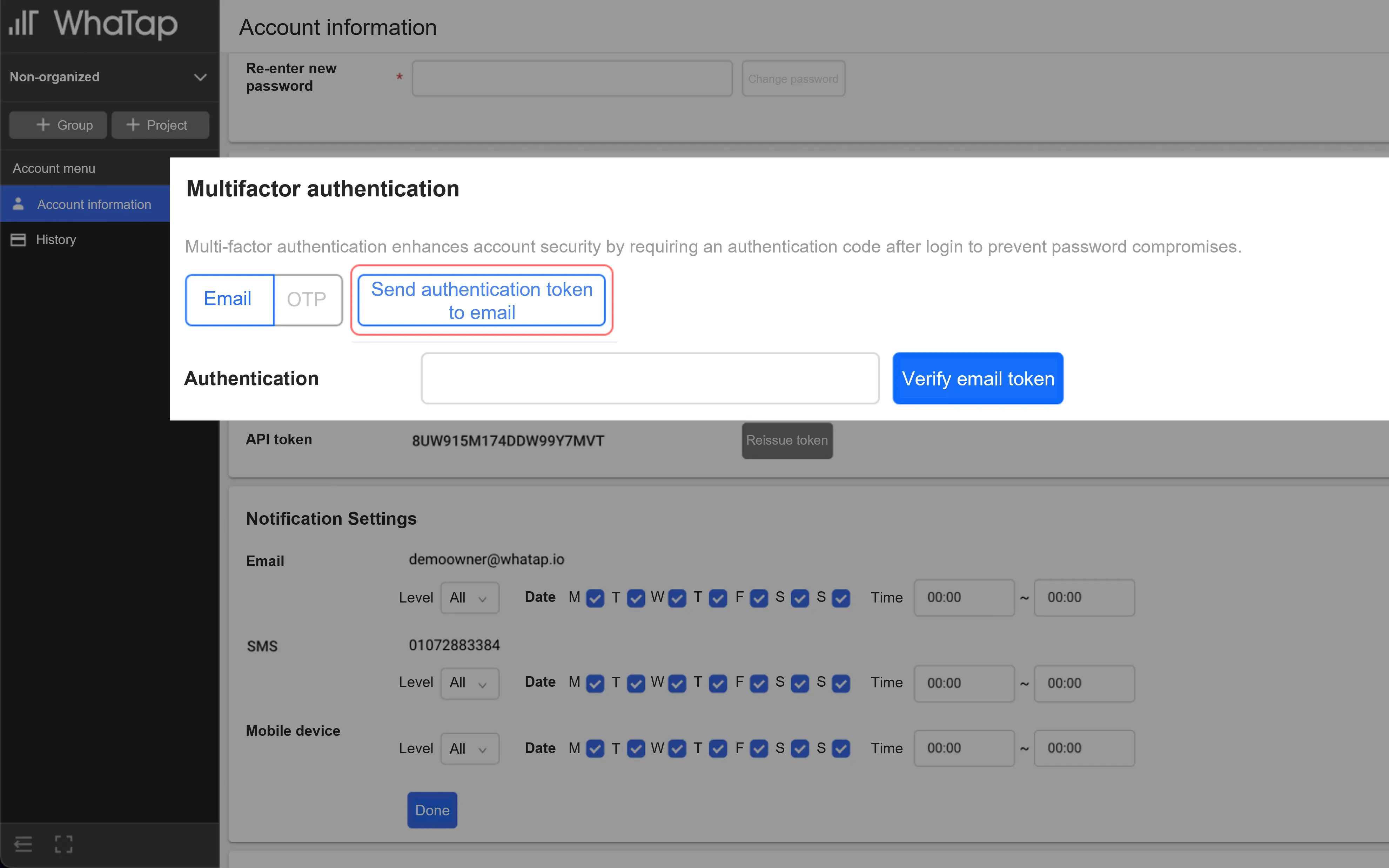Toggle fullscreen icon in sidebar footer
This screenshot has height=868, width=1389.
tap(64, 844)
